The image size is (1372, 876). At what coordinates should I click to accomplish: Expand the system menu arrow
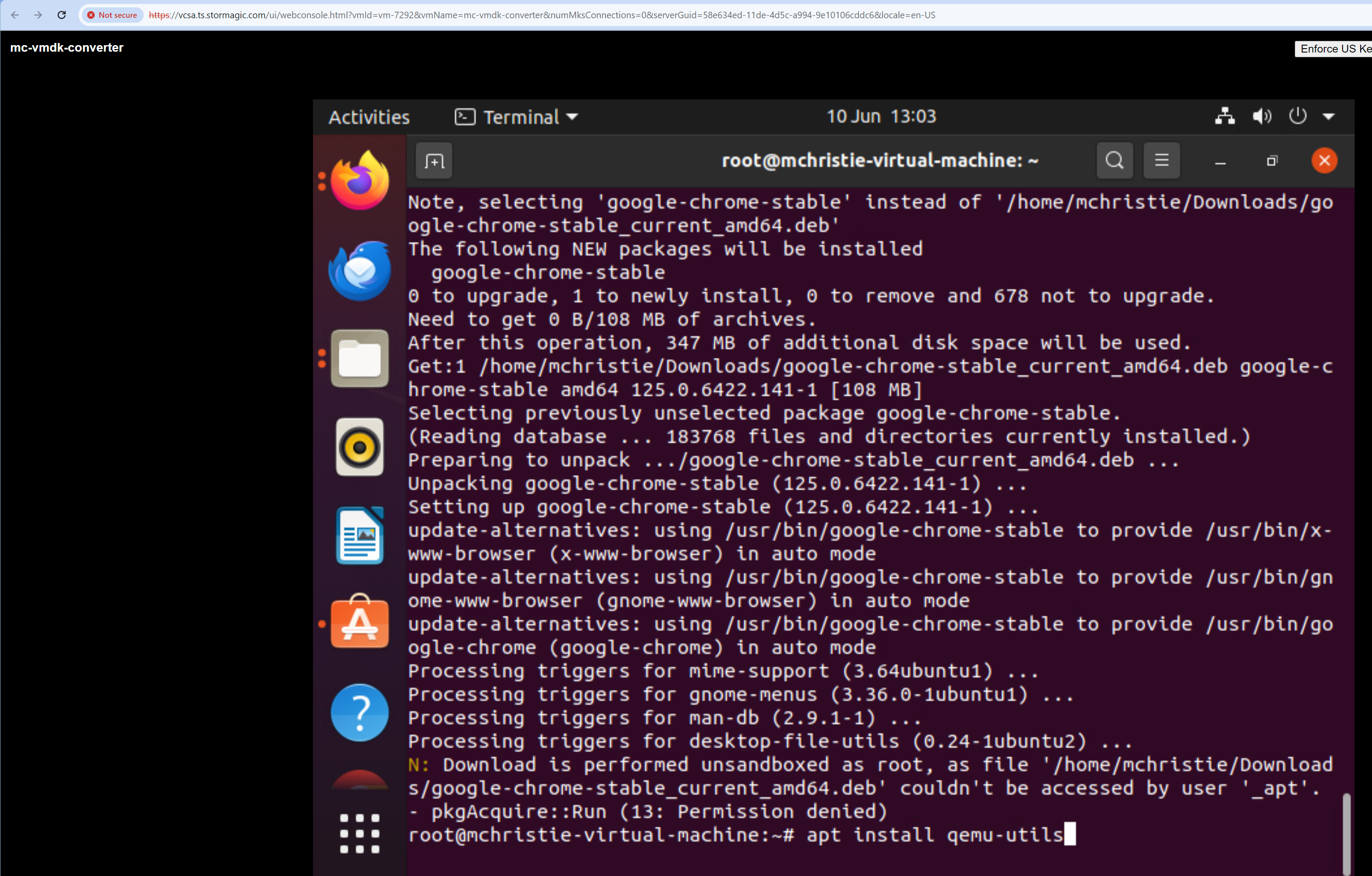[x=1329, y=117]
